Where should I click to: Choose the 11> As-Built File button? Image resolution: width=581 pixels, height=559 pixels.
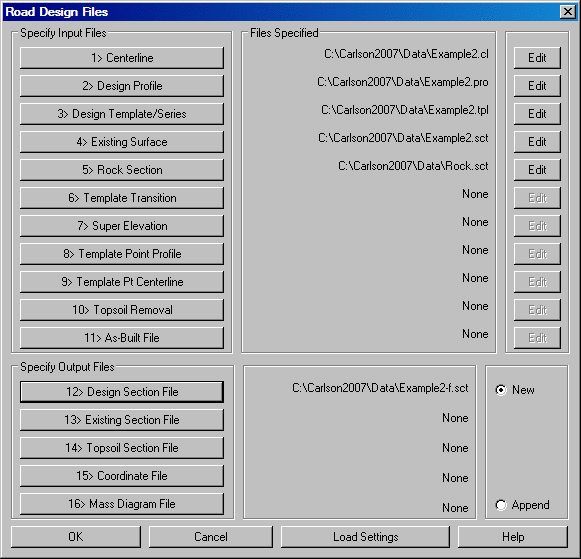(122, 338)
